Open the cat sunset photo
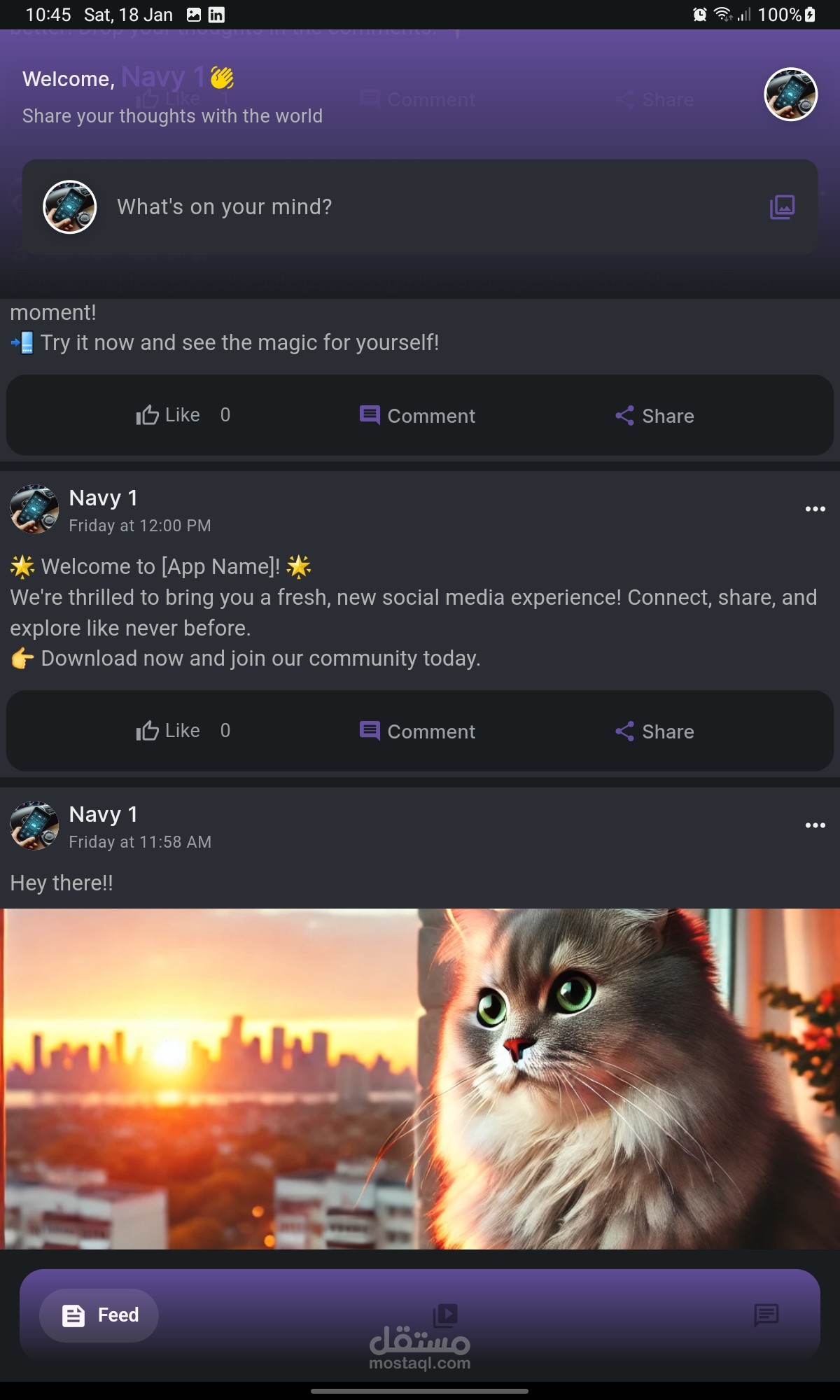The height and width of the screenshot is (1400, 840). 420,1079
